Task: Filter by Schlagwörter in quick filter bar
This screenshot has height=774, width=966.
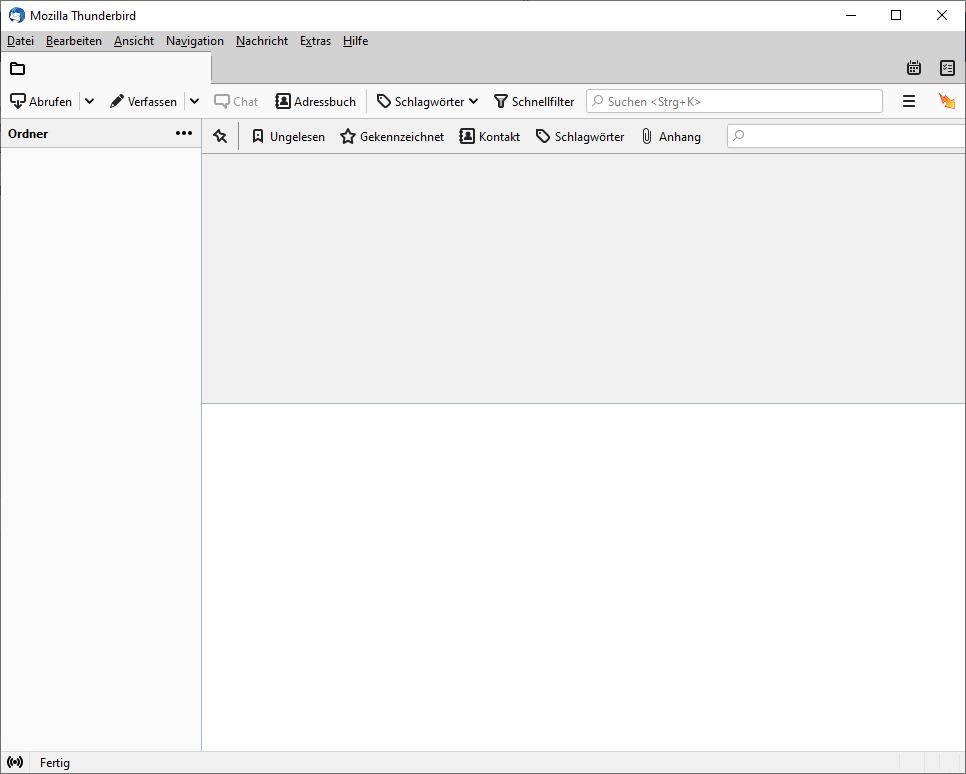Action: pyautogui.click(x=580, y=137)
